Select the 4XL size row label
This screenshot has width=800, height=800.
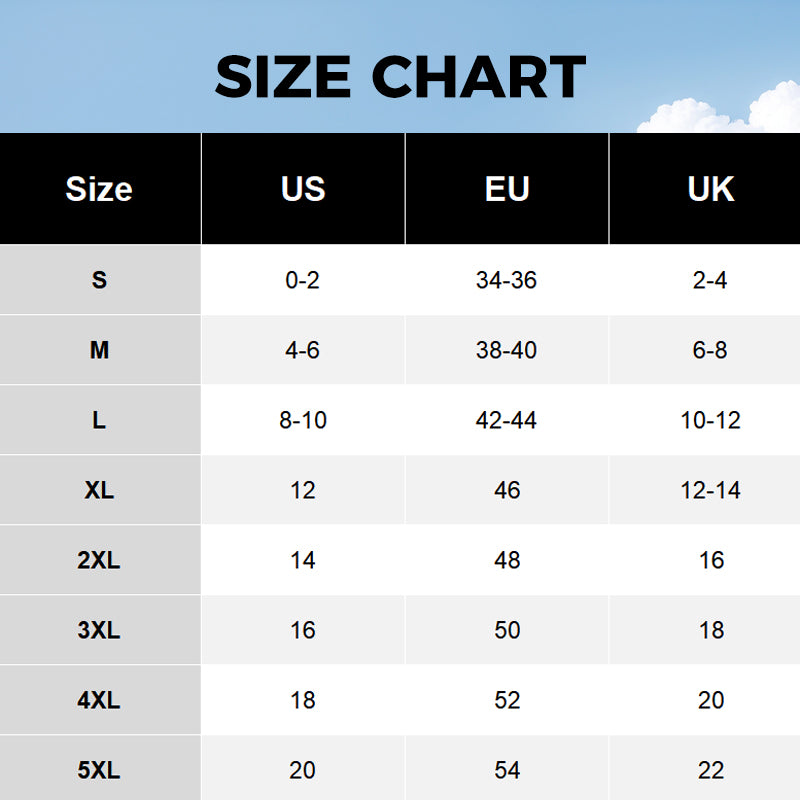coord(99,700)
